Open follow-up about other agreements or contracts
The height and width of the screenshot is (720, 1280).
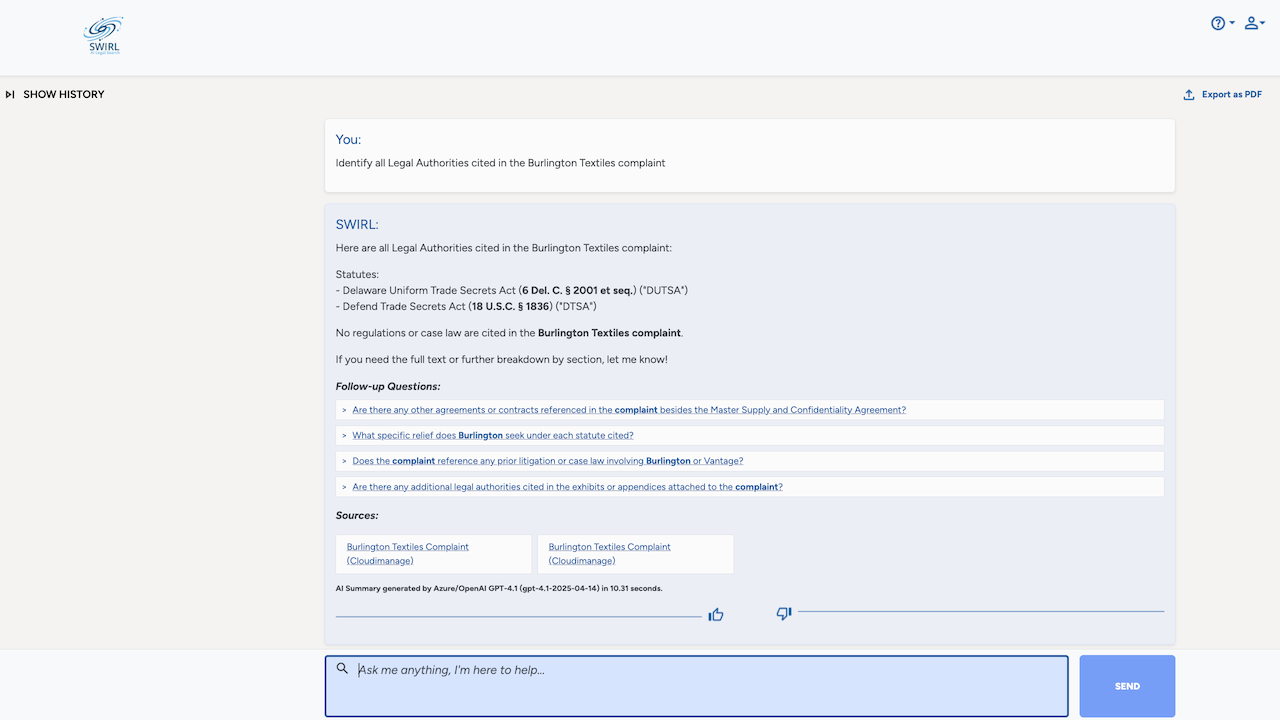pos(629,410)
